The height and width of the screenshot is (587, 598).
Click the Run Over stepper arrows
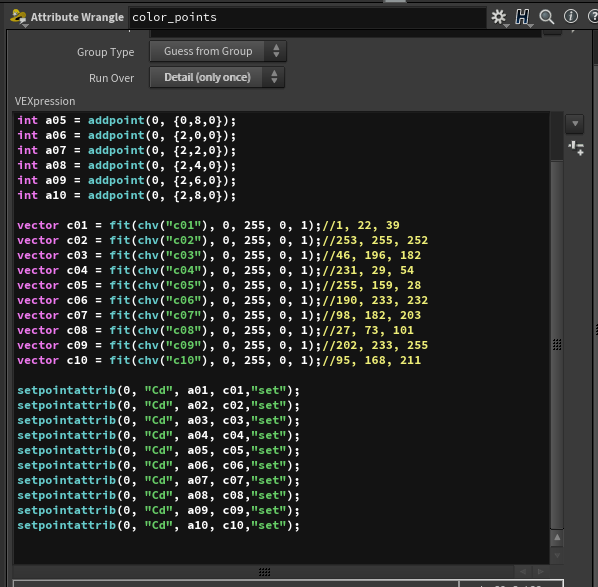click(x=274, y=77)
